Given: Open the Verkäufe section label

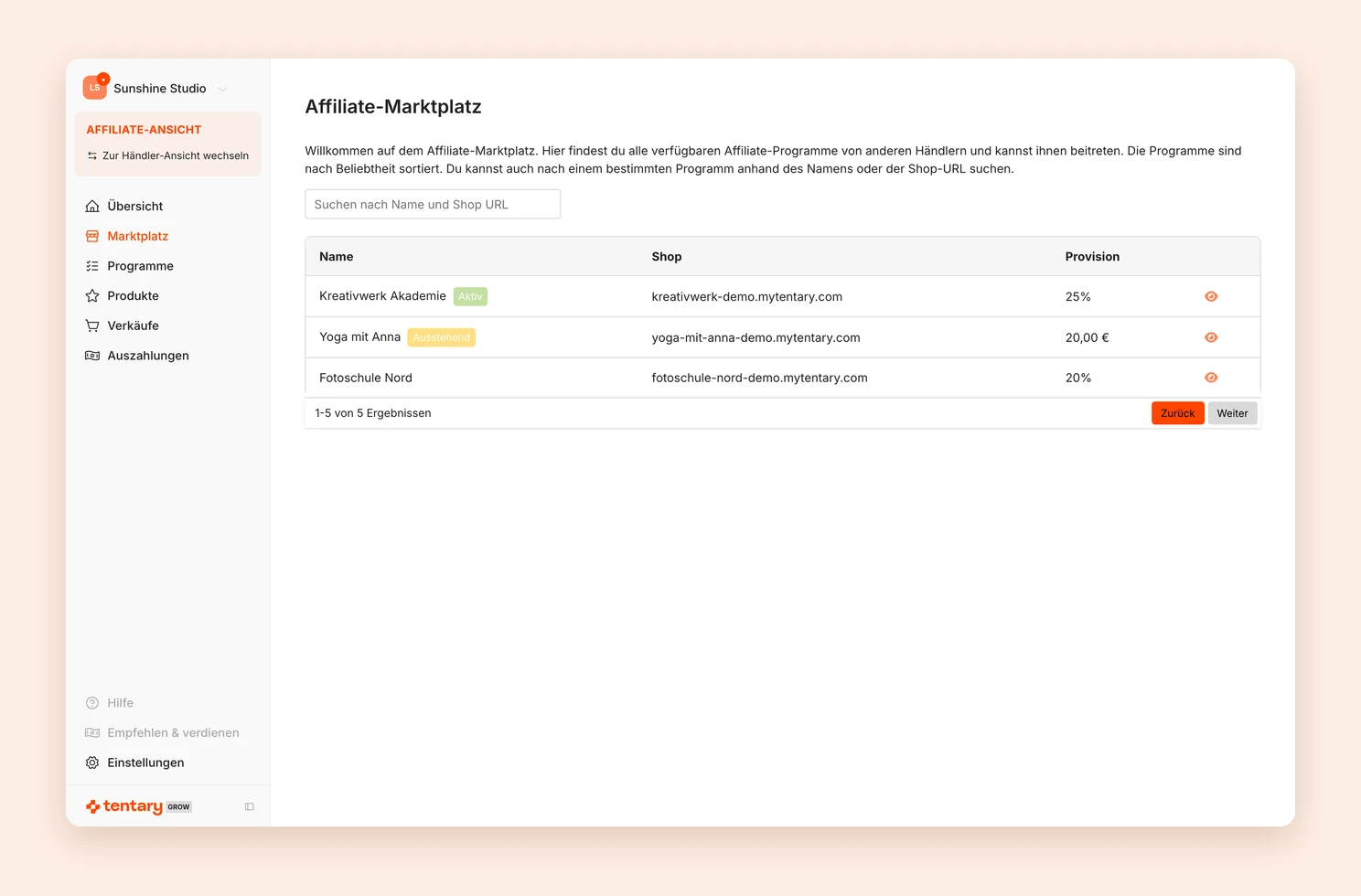Looking at the screenshot, I should click(x=134, y=325).
